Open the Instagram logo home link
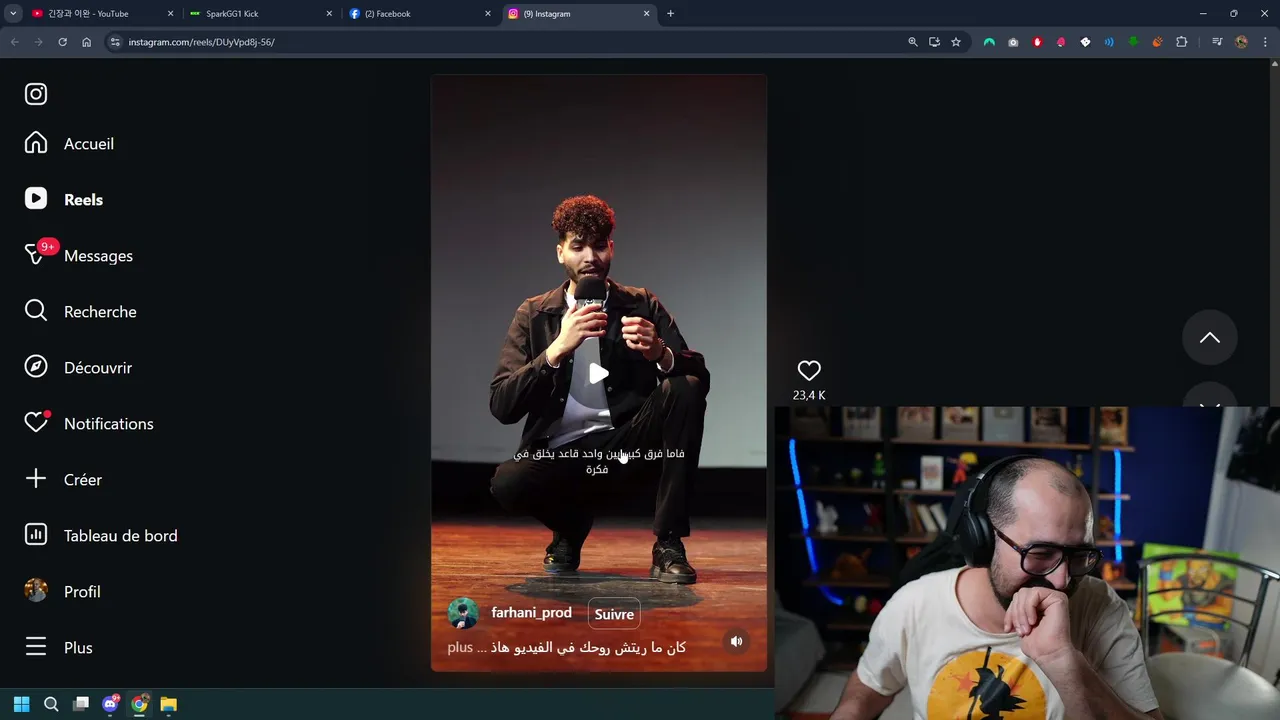 click(x=36, y=94)
